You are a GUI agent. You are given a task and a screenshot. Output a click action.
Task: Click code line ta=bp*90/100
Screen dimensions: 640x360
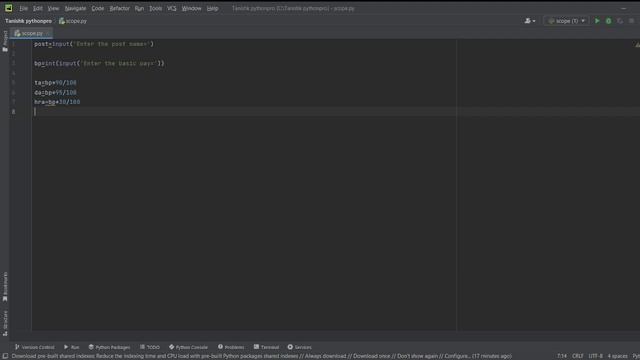(x=55, y=82)
